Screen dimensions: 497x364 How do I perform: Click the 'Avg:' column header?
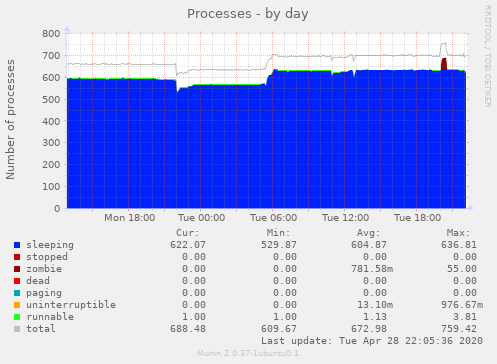tap(369, 233)
